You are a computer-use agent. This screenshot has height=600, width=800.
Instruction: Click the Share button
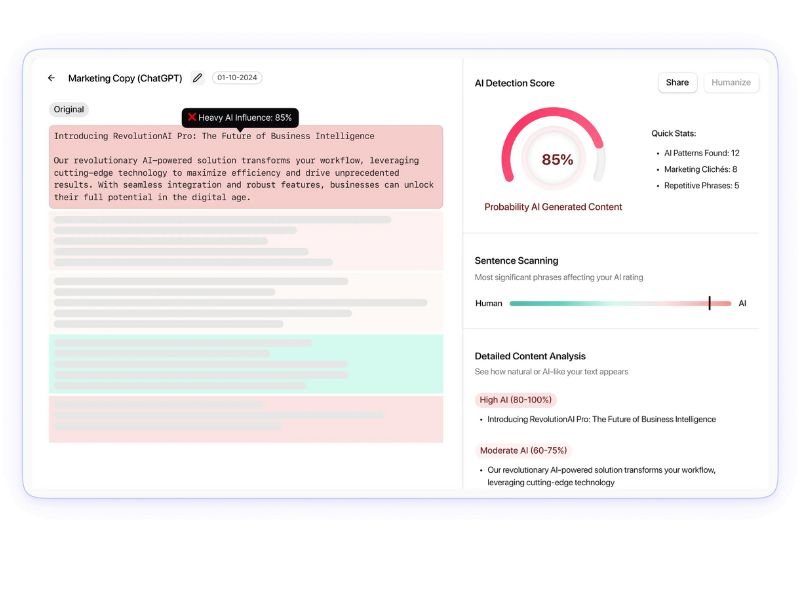(677, 83)
